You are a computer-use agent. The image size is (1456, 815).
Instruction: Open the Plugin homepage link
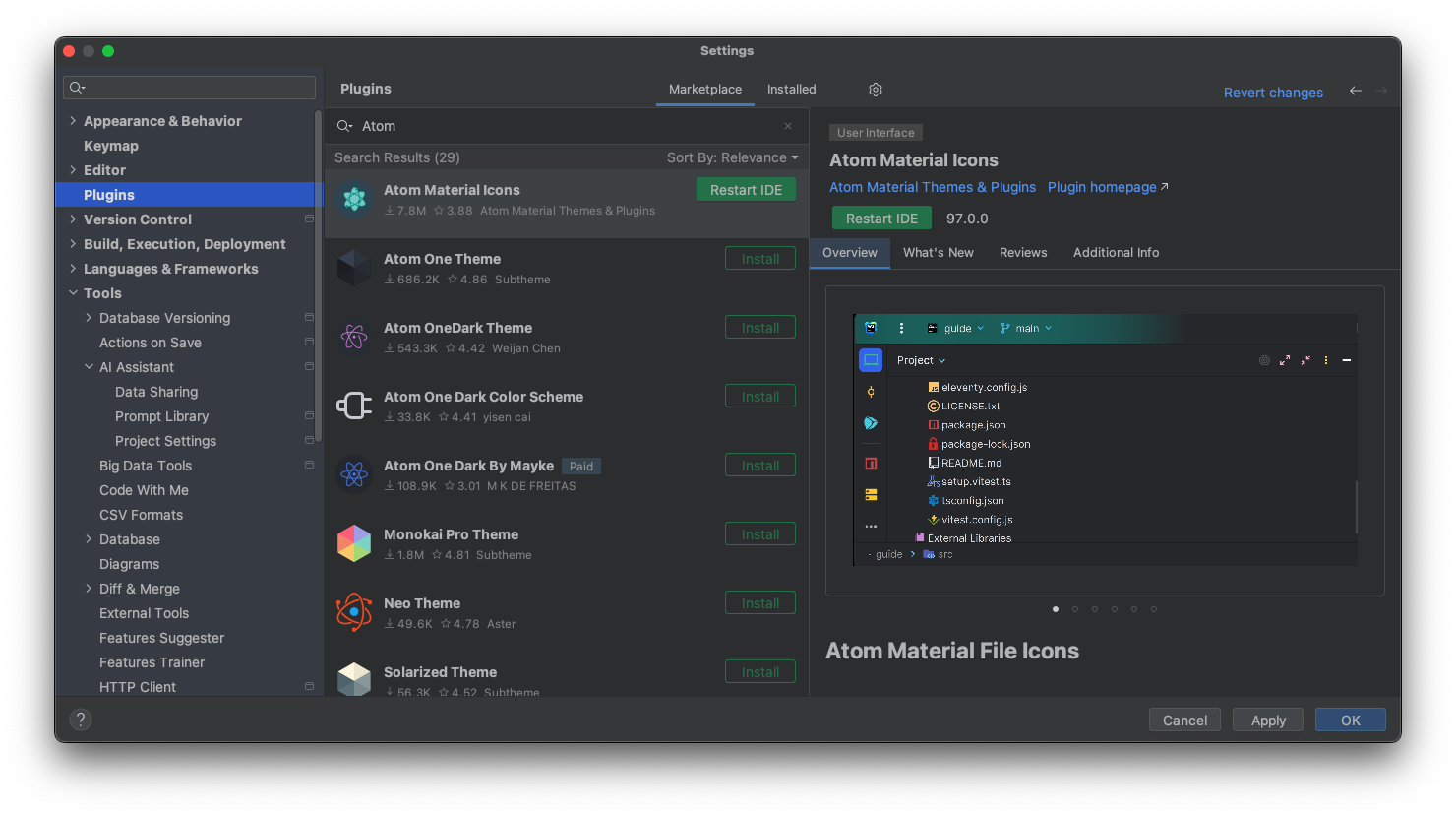tap(1102, 187)
